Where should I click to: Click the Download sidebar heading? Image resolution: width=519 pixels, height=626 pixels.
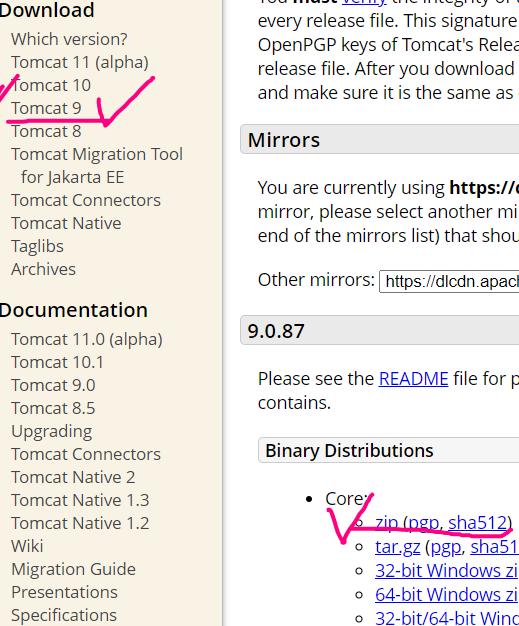(47, 10)
